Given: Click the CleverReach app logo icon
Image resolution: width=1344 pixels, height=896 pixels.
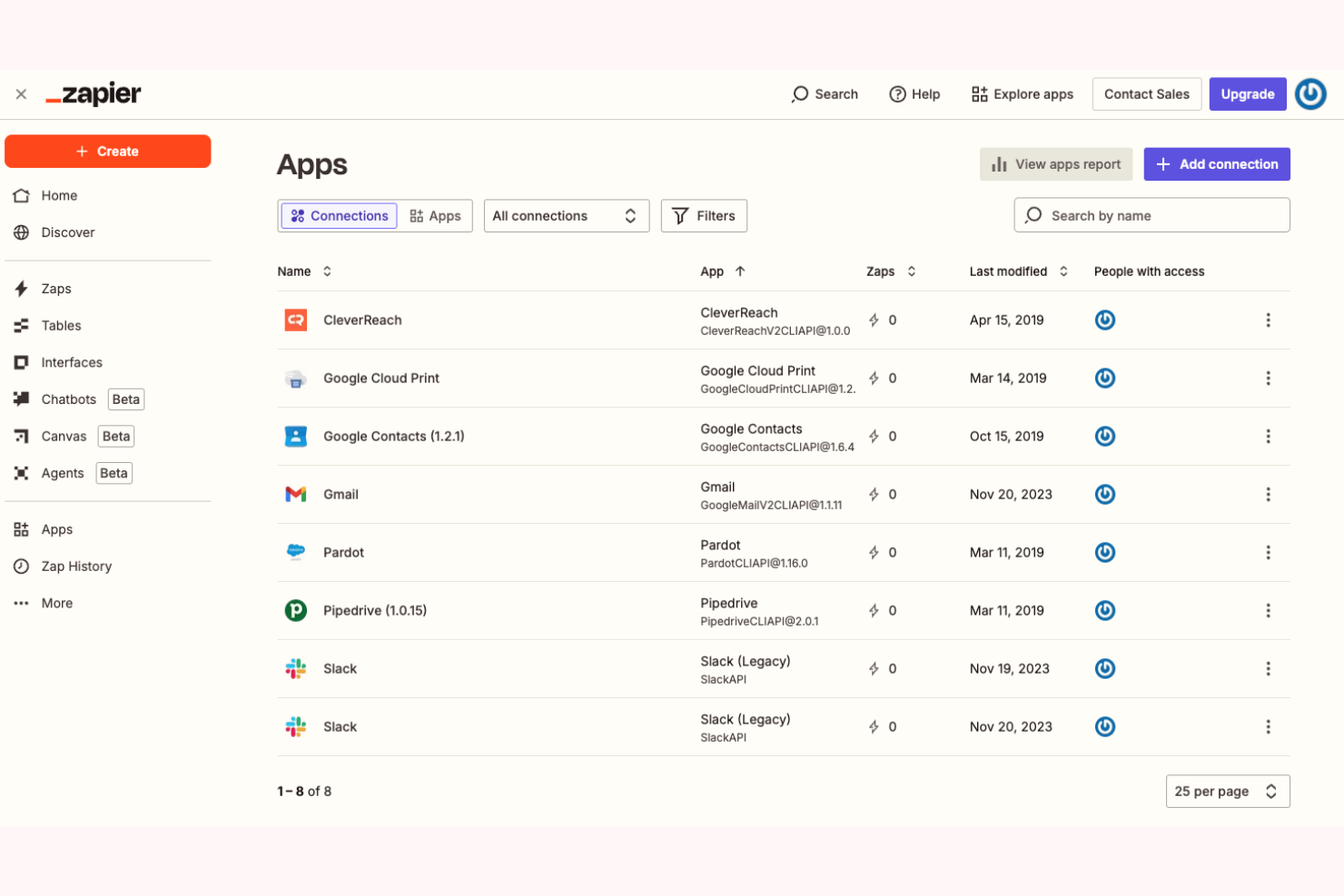Looking at the screenshot, I should (x=296, y=320).
